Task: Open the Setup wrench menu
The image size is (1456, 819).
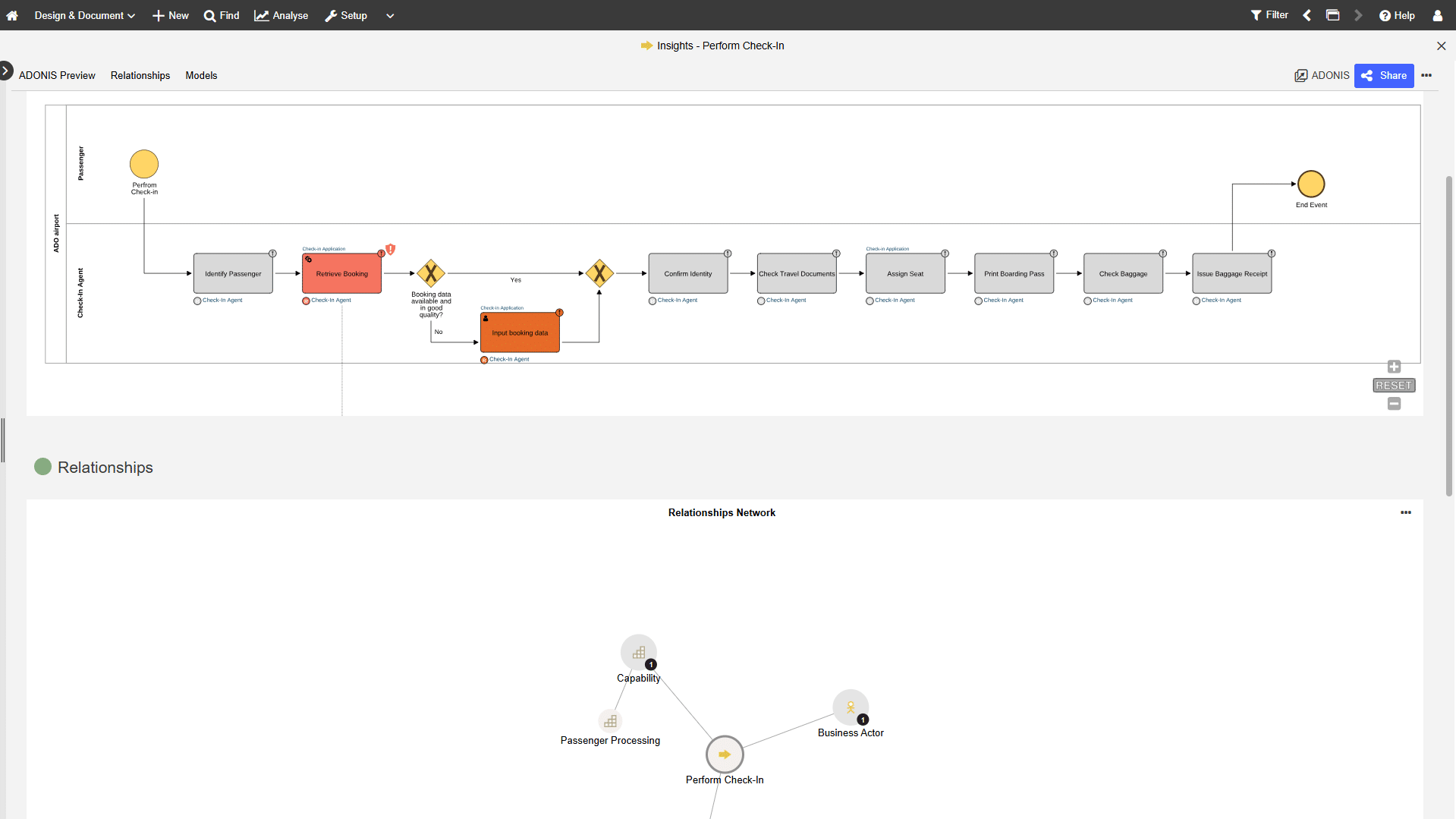Action: tap(346, 15)
